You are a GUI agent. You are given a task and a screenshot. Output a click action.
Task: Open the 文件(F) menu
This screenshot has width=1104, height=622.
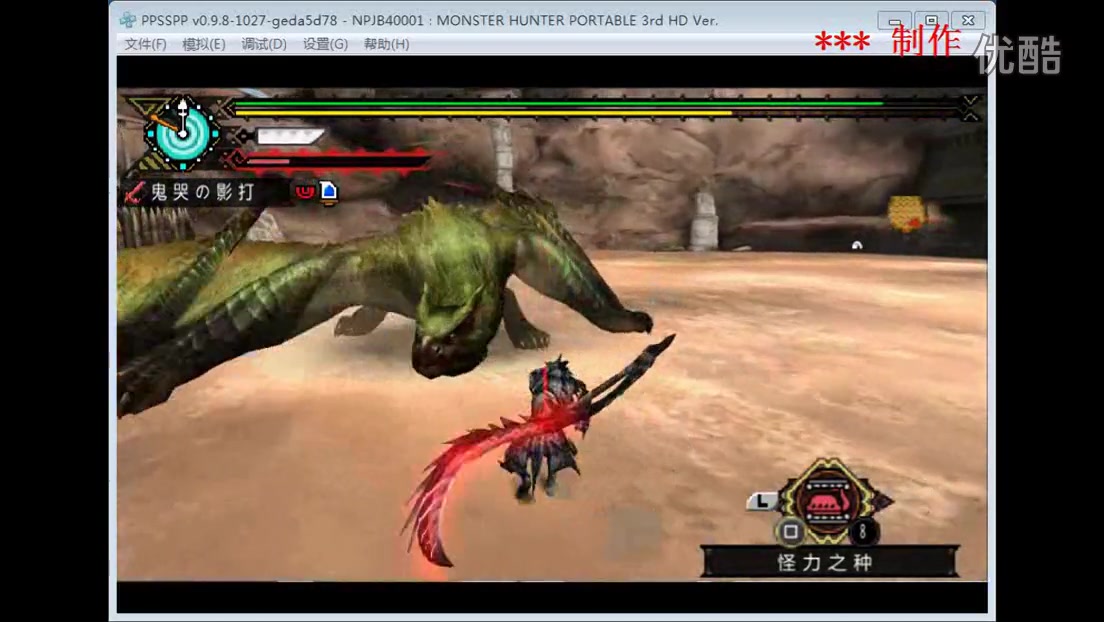pyautogui.click(x=145, y=44)
